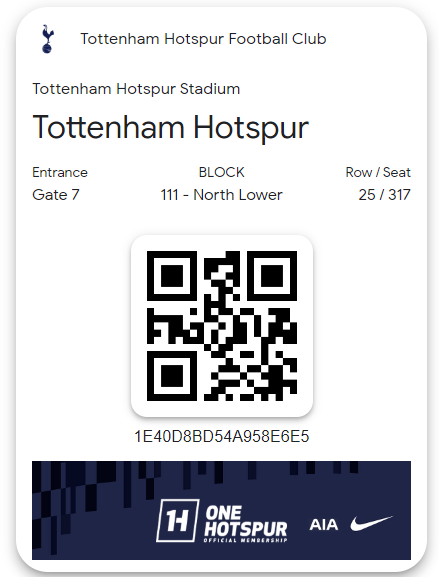This screenshot has width=439, height=577.
Task: Click the 111 - North Lower block value
Action: [222, 195]
